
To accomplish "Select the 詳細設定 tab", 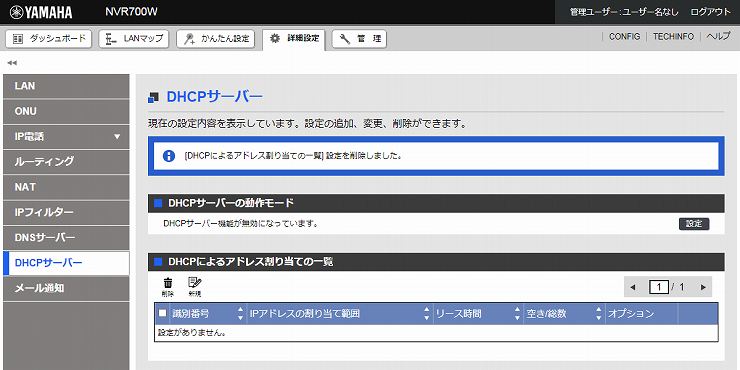I will 294,39.
